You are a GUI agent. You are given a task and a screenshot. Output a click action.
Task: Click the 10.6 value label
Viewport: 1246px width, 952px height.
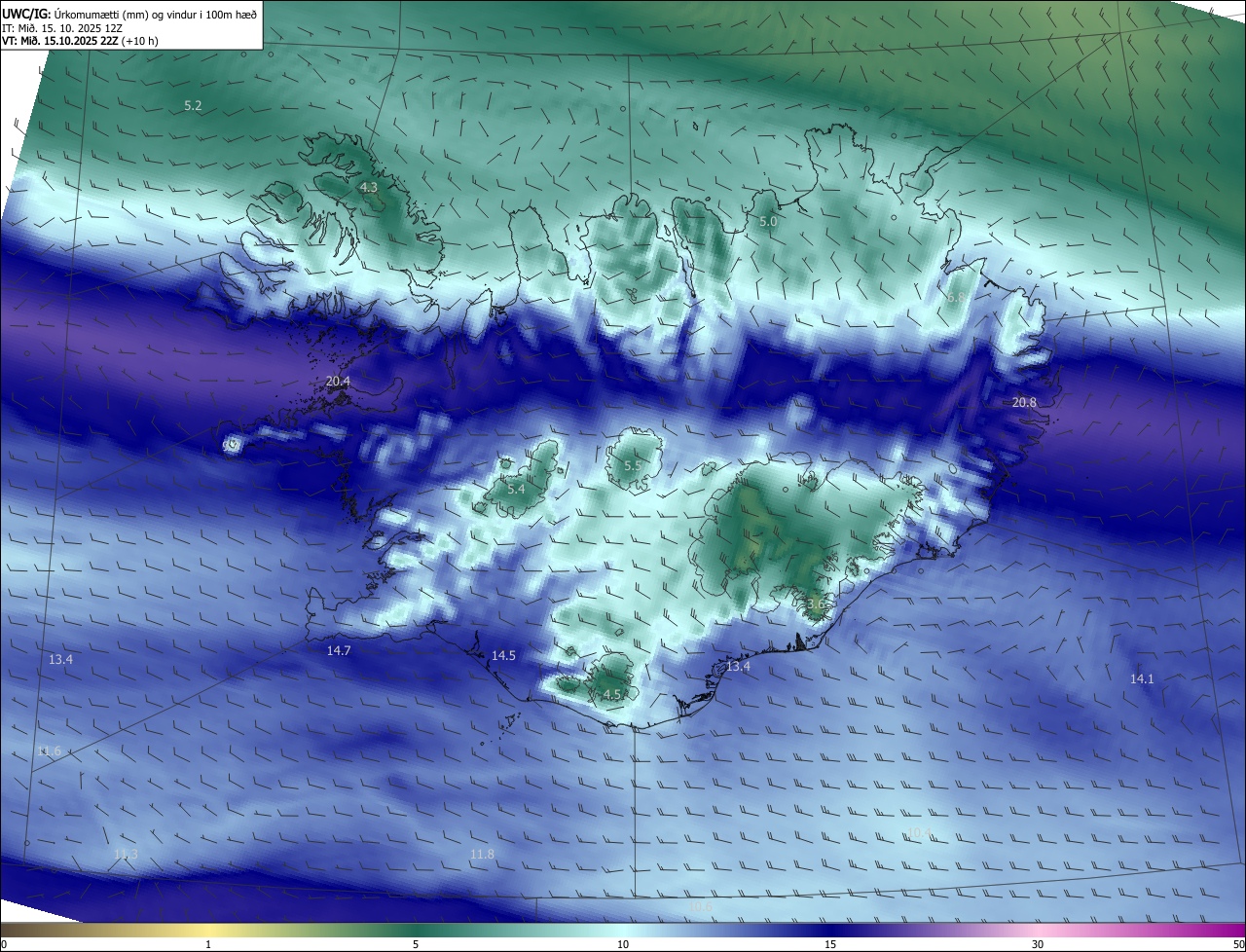pyautogui.click(x=700, y=906)
